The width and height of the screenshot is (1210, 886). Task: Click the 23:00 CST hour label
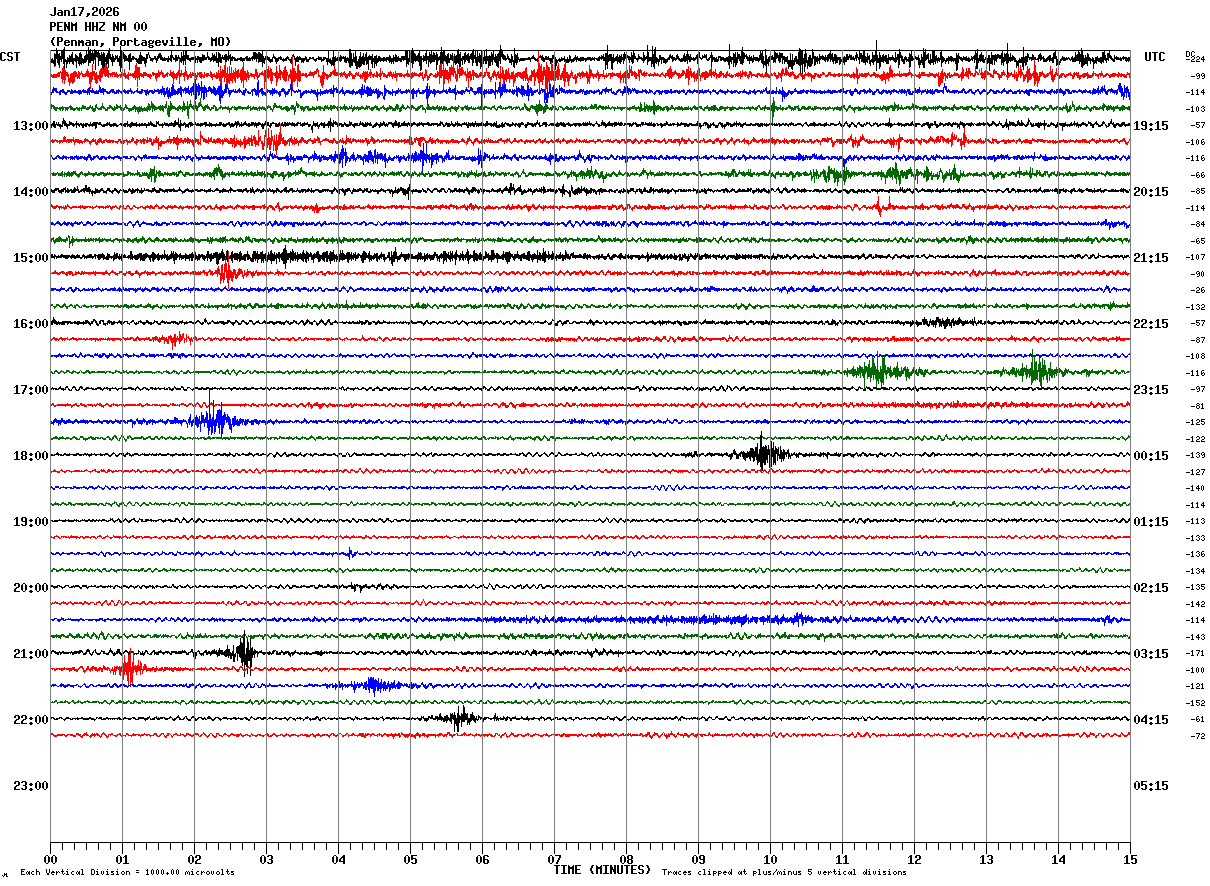[30, 786]
